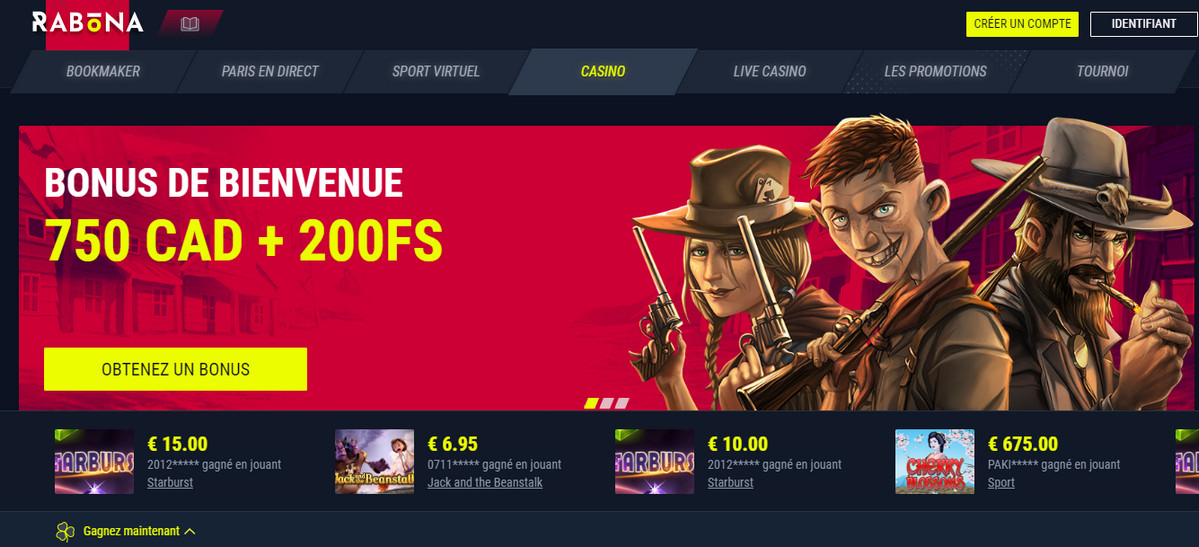1199x547 pixels.
Task: Click the Identifiant login button
Action: coord(1144,24)
